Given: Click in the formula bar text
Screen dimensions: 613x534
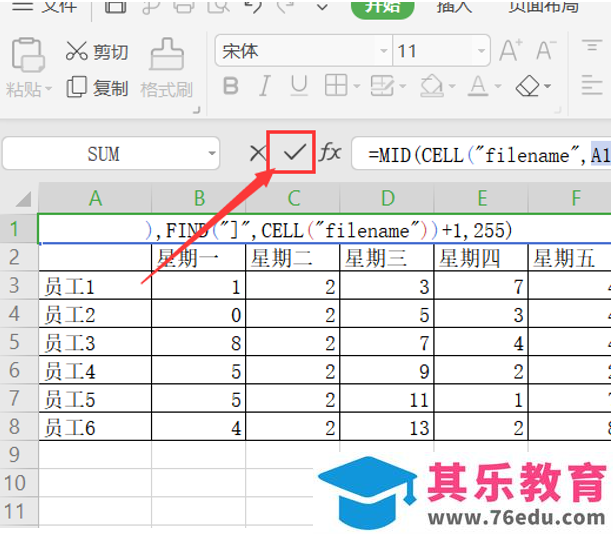Looking at the screenshot, I should 482,155.
